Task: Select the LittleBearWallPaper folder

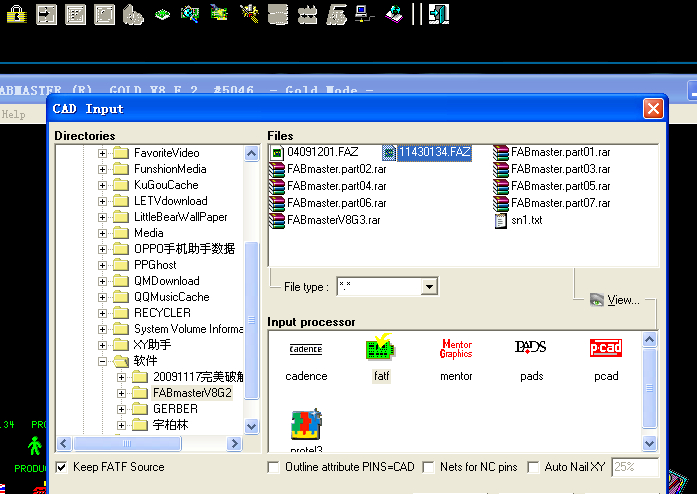Action: tap(180, 217)
